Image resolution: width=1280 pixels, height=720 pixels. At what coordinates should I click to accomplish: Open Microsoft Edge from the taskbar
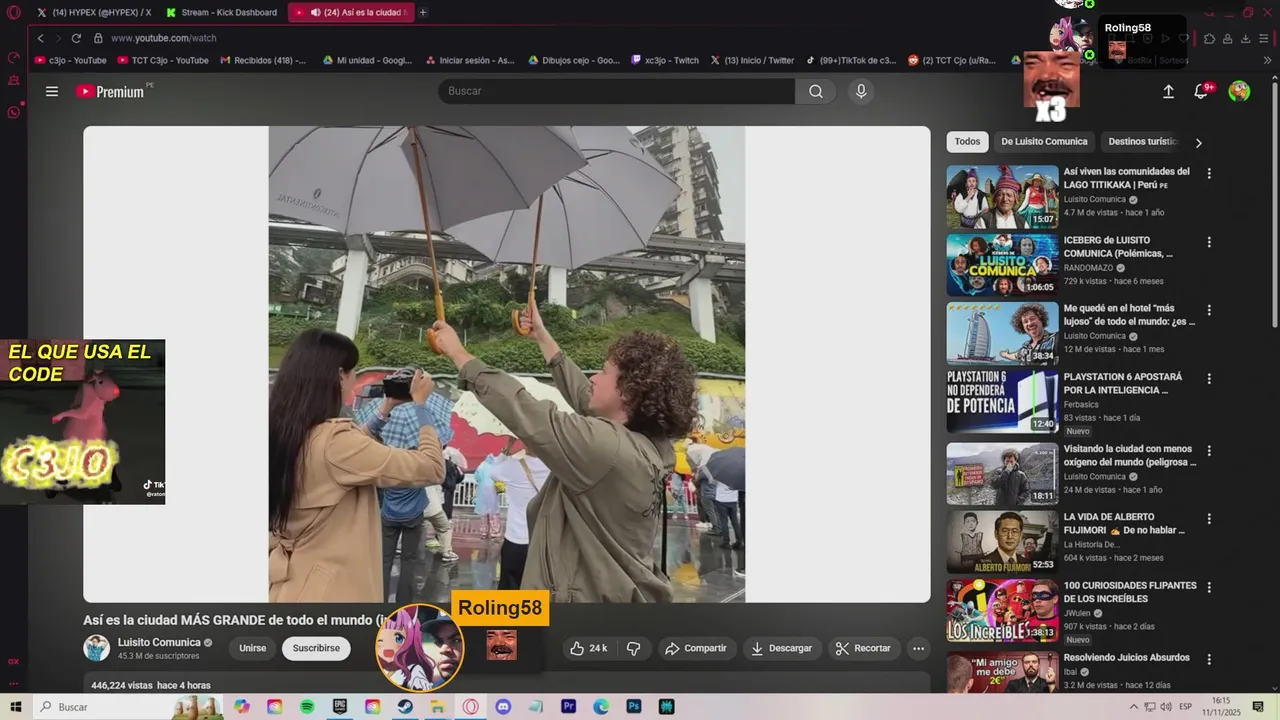click(601, 707)
